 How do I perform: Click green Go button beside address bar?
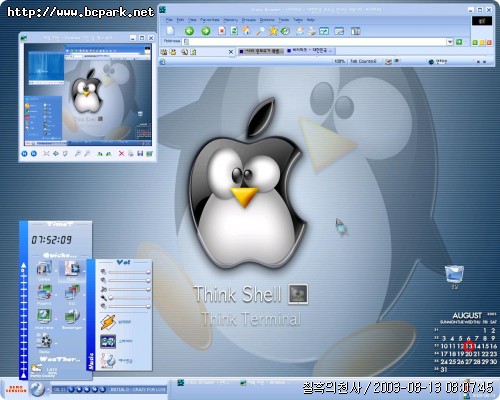pyautogui.click(x=459, y=42)
